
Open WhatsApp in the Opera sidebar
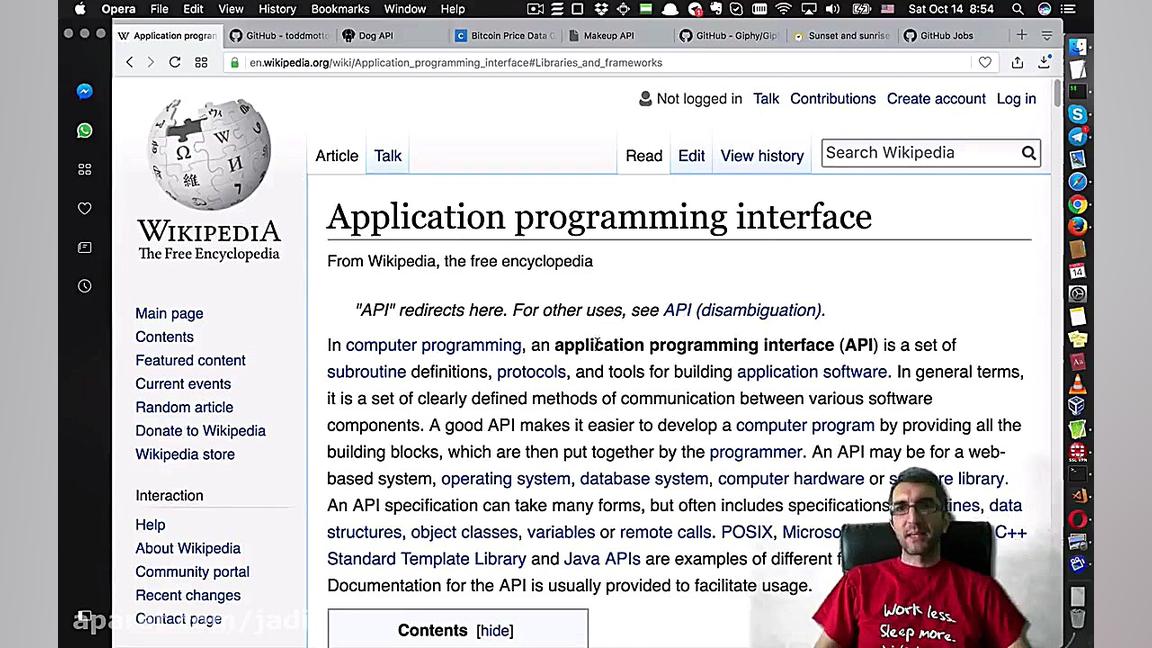pyautogui.click(x=85, y=130)
